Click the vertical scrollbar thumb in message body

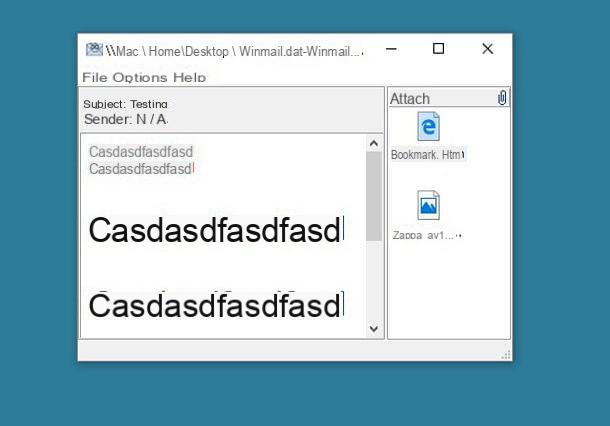[x=374, y=196]
